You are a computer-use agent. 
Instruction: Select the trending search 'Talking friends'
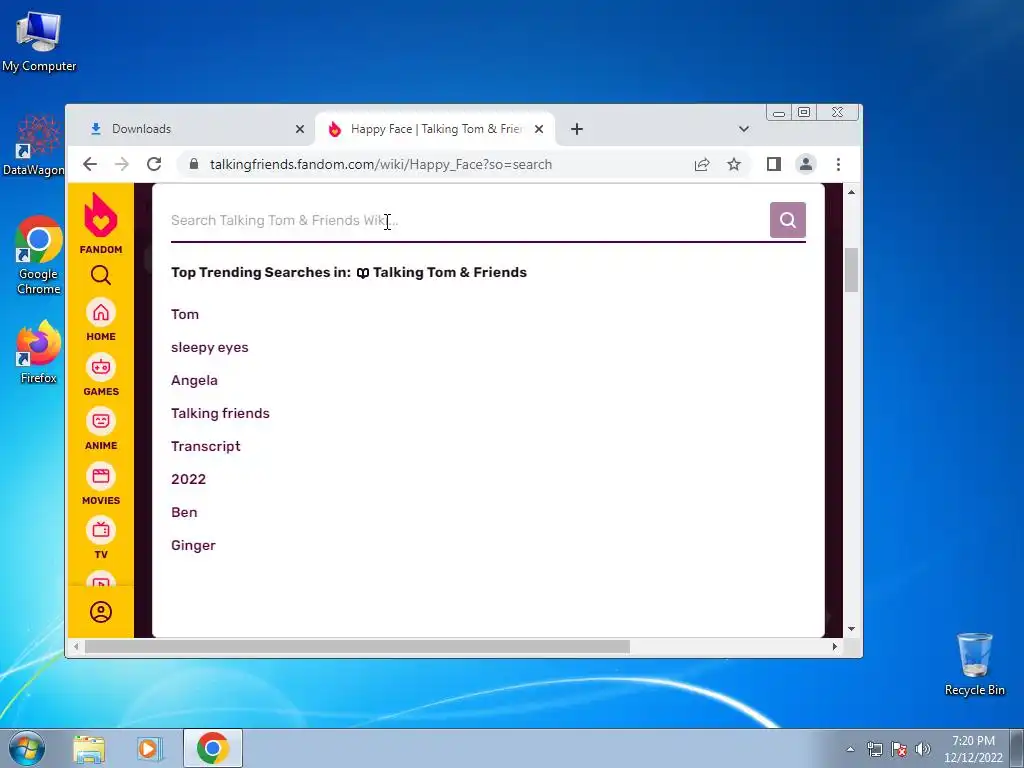click(x=220, y=413)
